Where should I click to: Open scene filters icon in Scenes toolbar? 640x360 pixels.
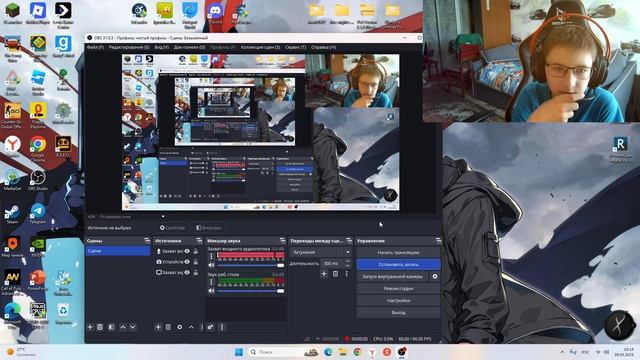coord(111,327)
